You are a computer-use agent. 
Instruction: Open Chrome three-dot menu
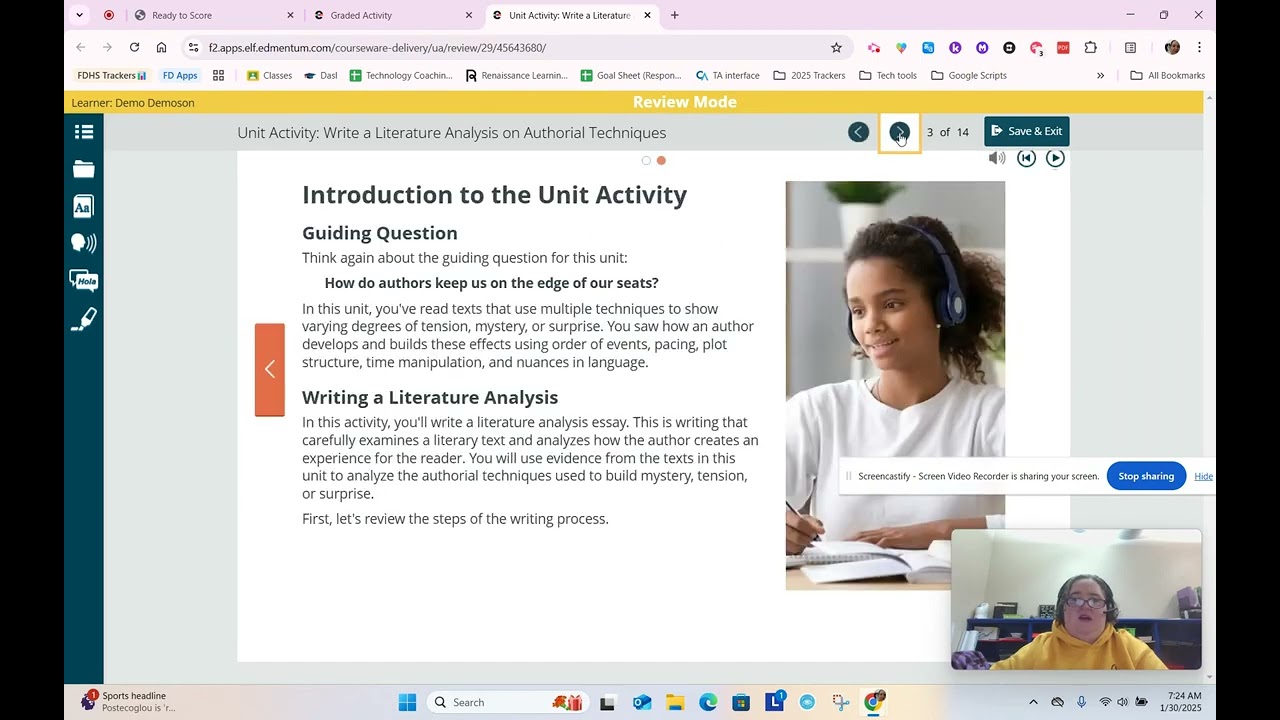click(1199, 47)
